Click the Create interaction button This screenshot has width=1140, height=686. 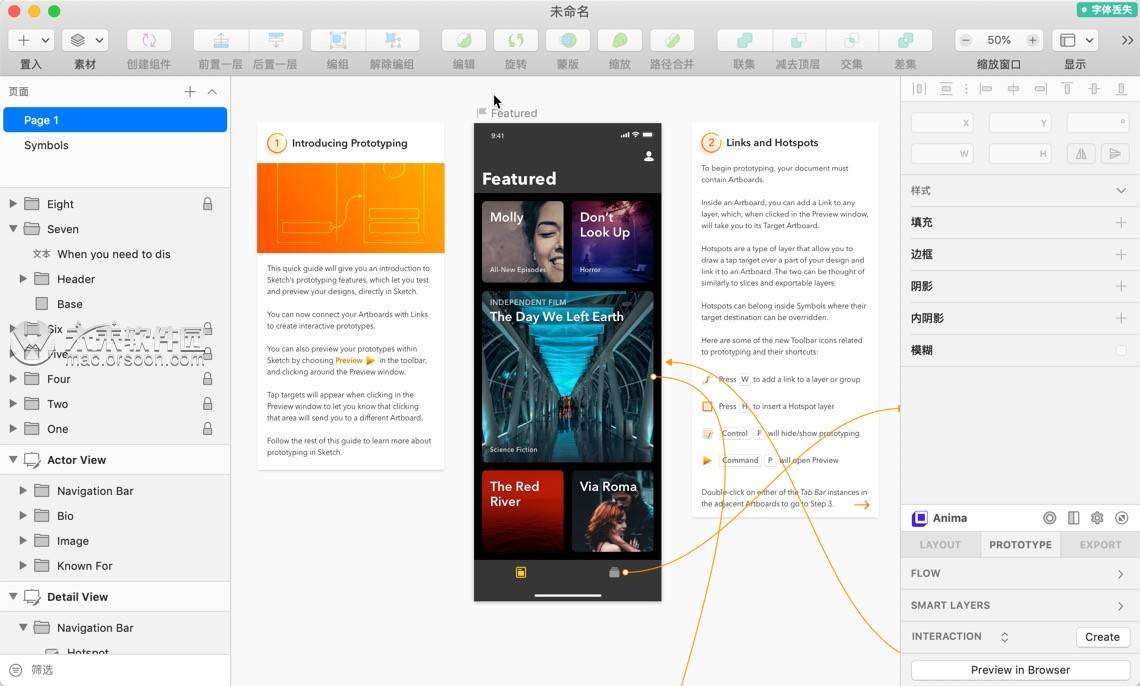tap(1102, 637)
